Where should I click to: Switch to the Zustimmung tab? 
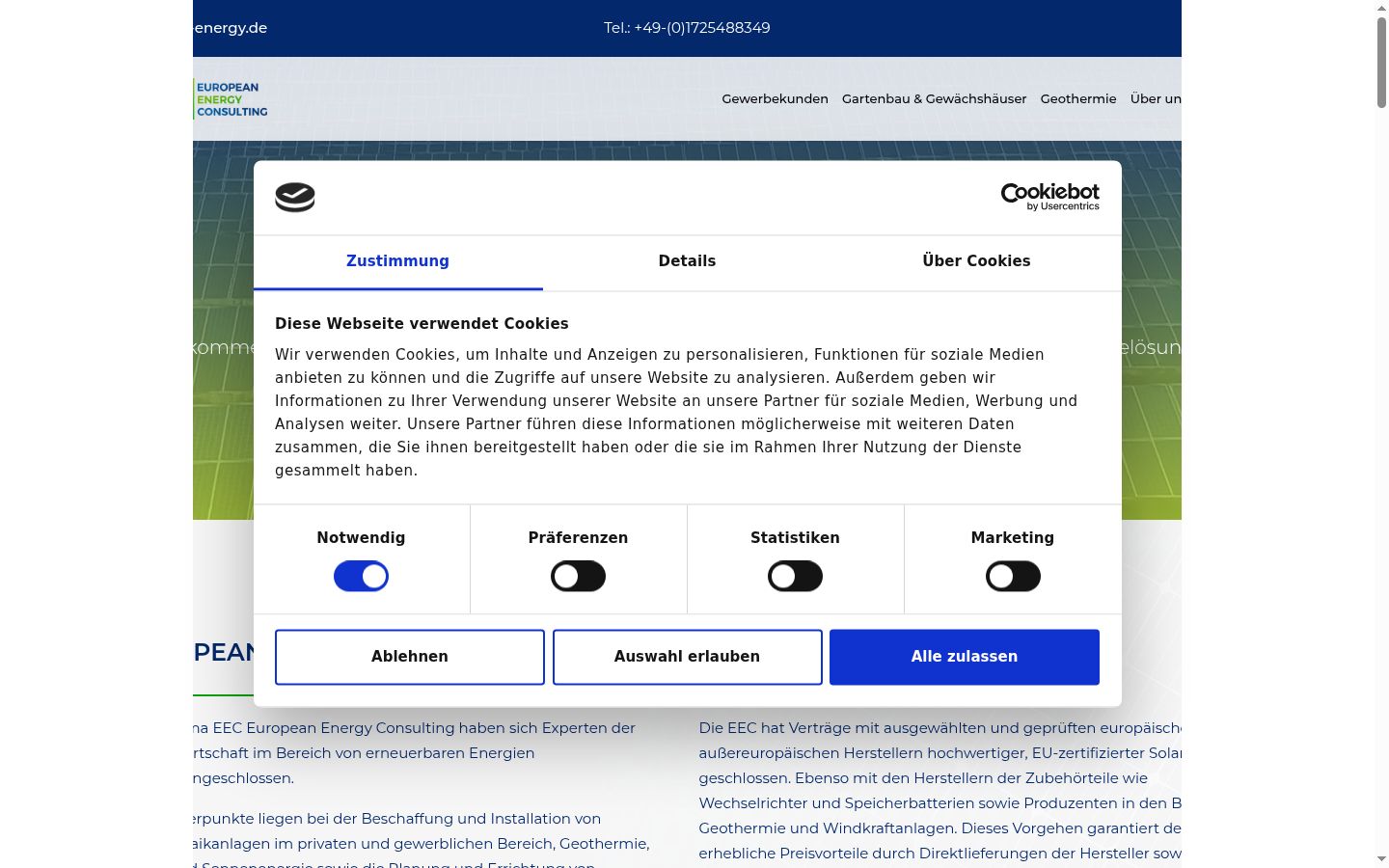[397, 261]
